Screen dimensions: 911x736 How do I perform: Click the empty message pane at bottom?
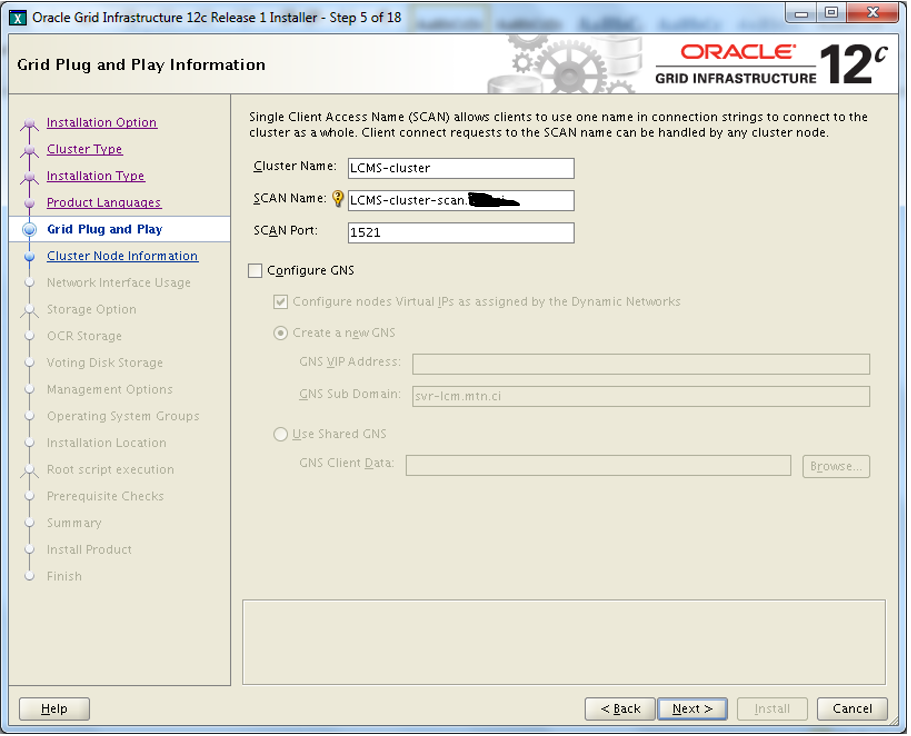(564, 644)
